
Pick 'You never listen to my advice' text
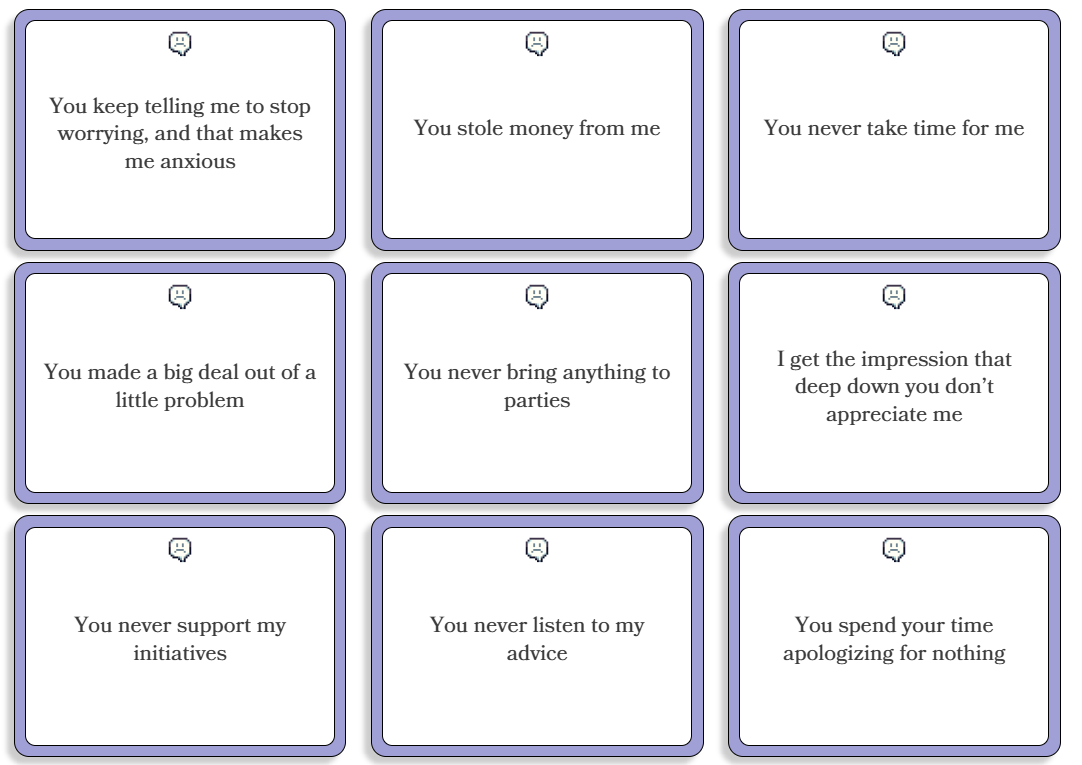point(537,639)
